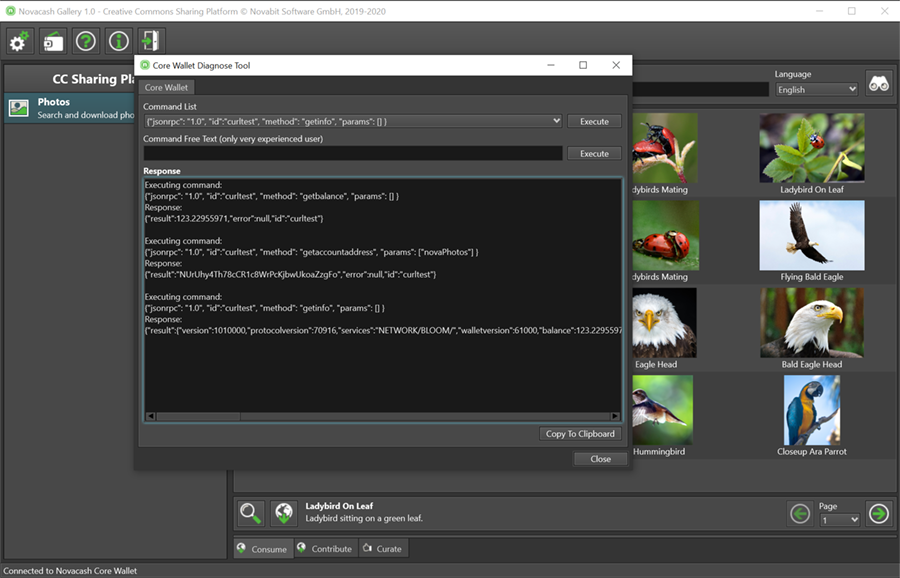
Task: Select the Closeup Ara Parrot thumbnail
Action: tap(812, 410)
